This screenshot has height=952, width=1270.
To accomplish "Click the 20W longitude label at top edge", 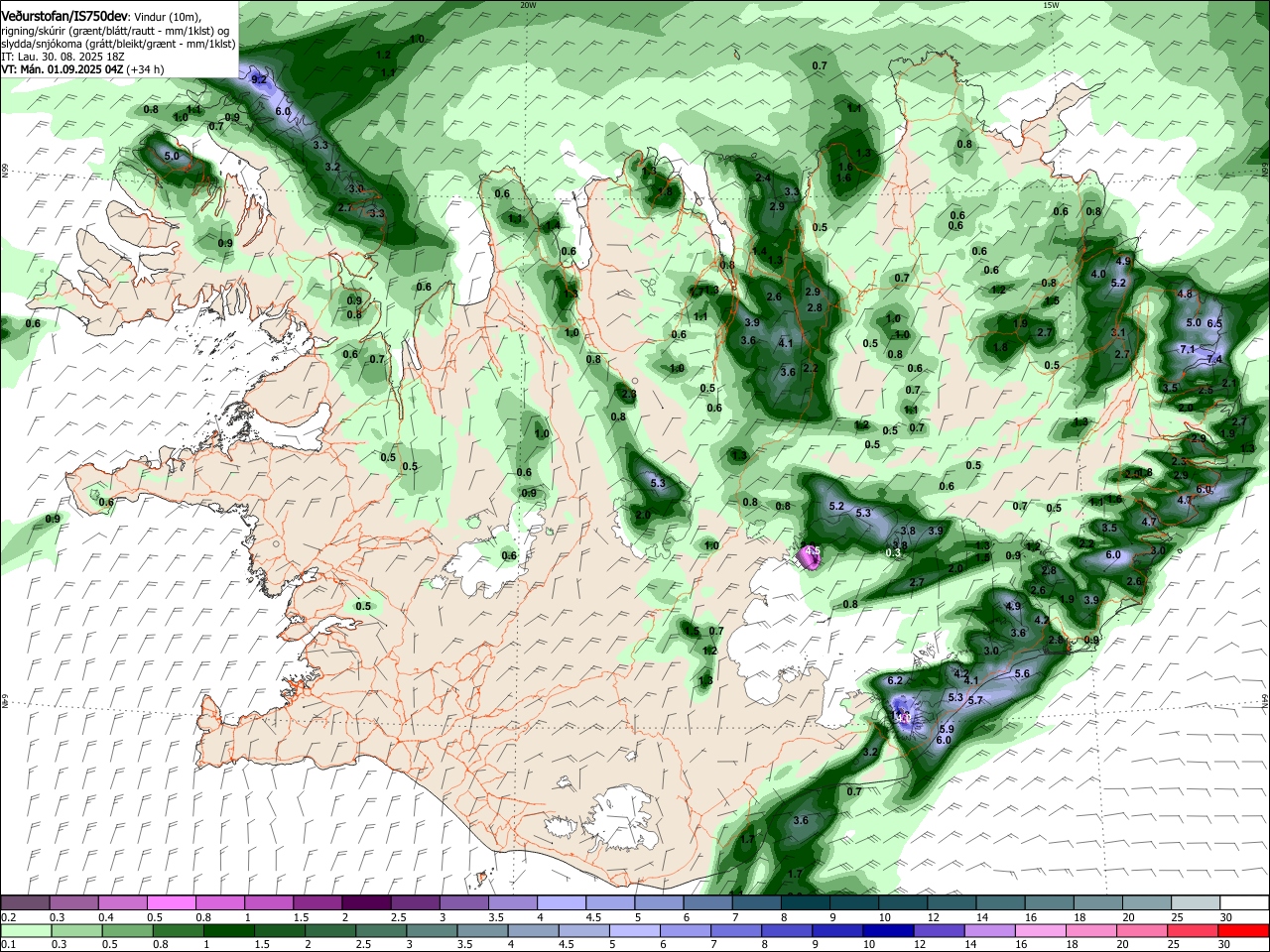I will coord(528,5).
